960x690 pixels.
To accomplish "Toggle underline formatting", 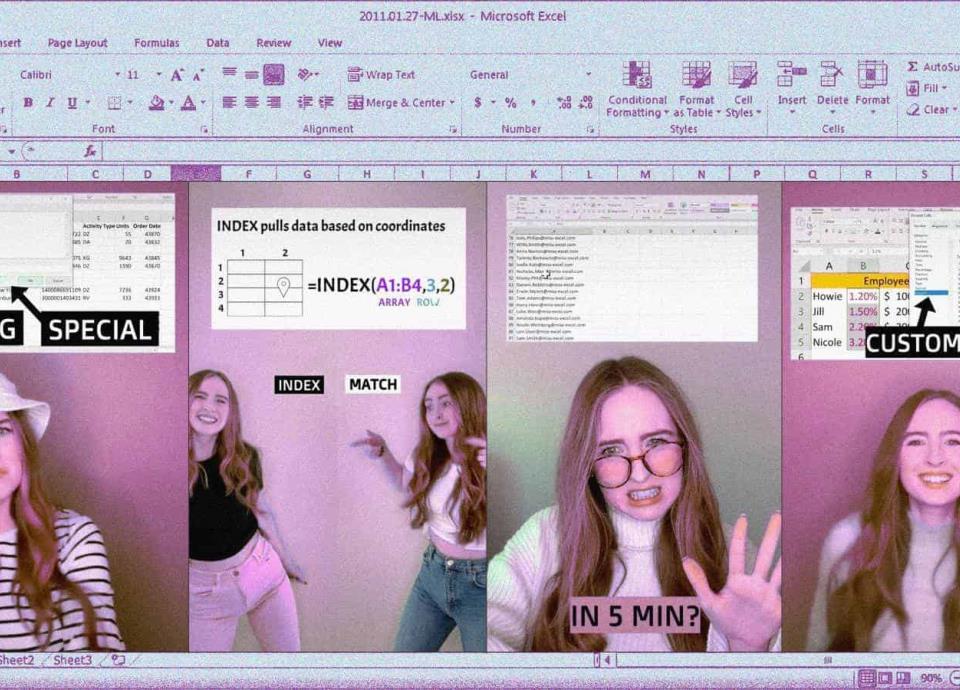I will click(x=72, y=103).
